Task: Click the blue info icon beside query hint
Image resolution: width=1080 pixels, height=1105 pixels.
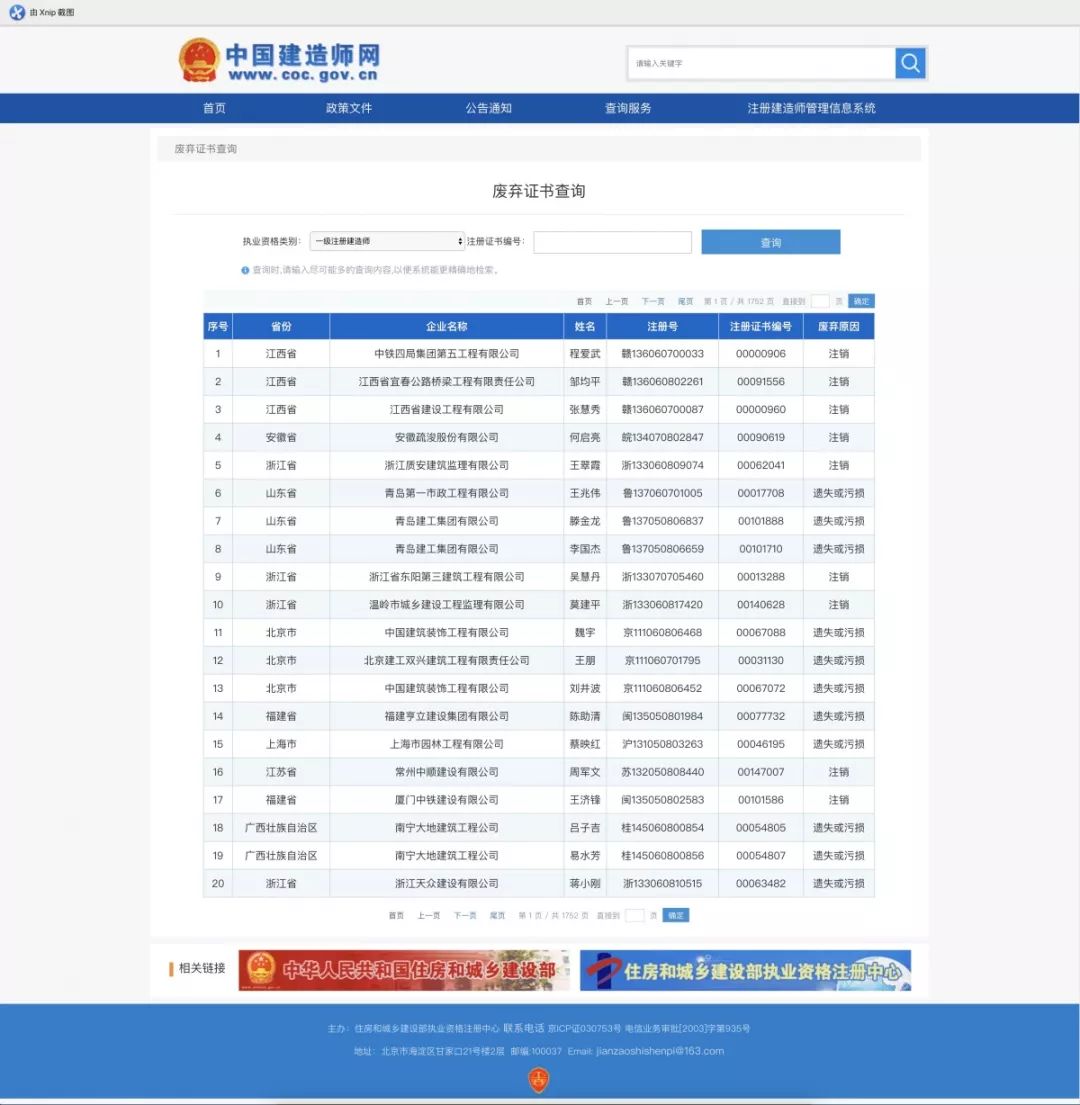Action: coord(245,270)
